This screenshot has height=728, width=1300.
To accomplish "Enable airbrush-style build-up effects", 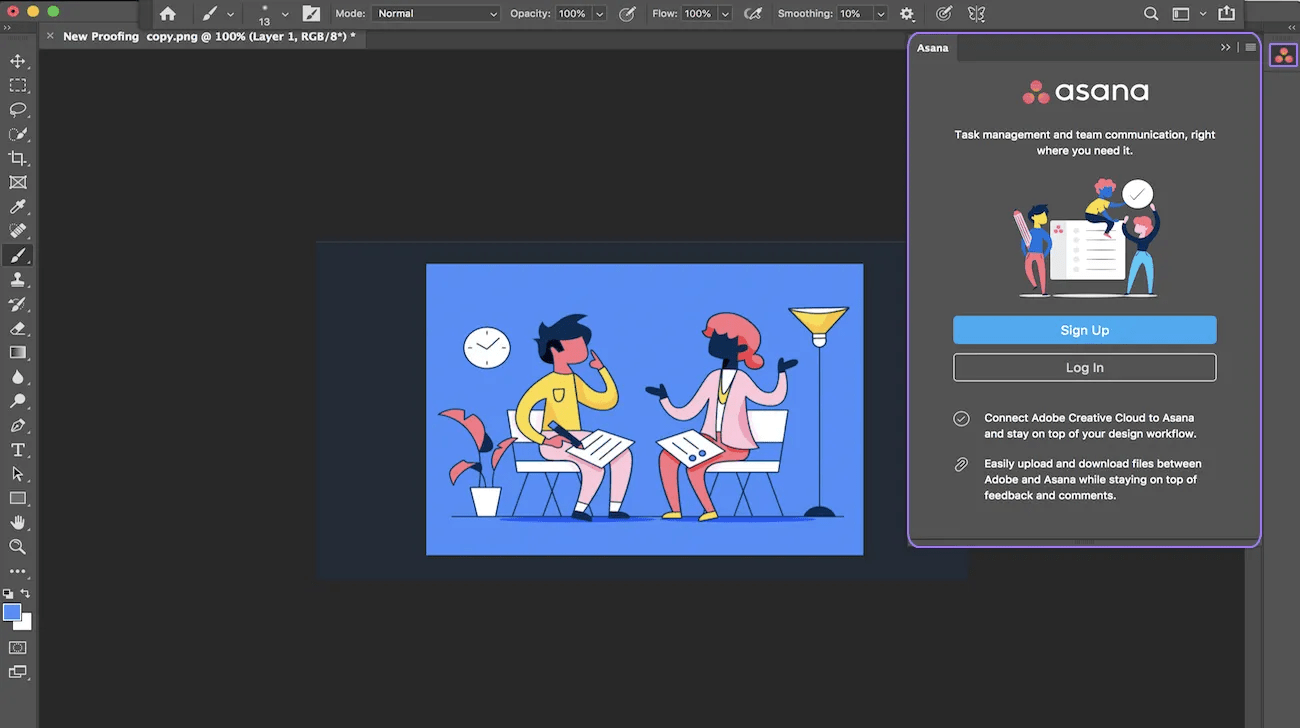I will 753,14.
